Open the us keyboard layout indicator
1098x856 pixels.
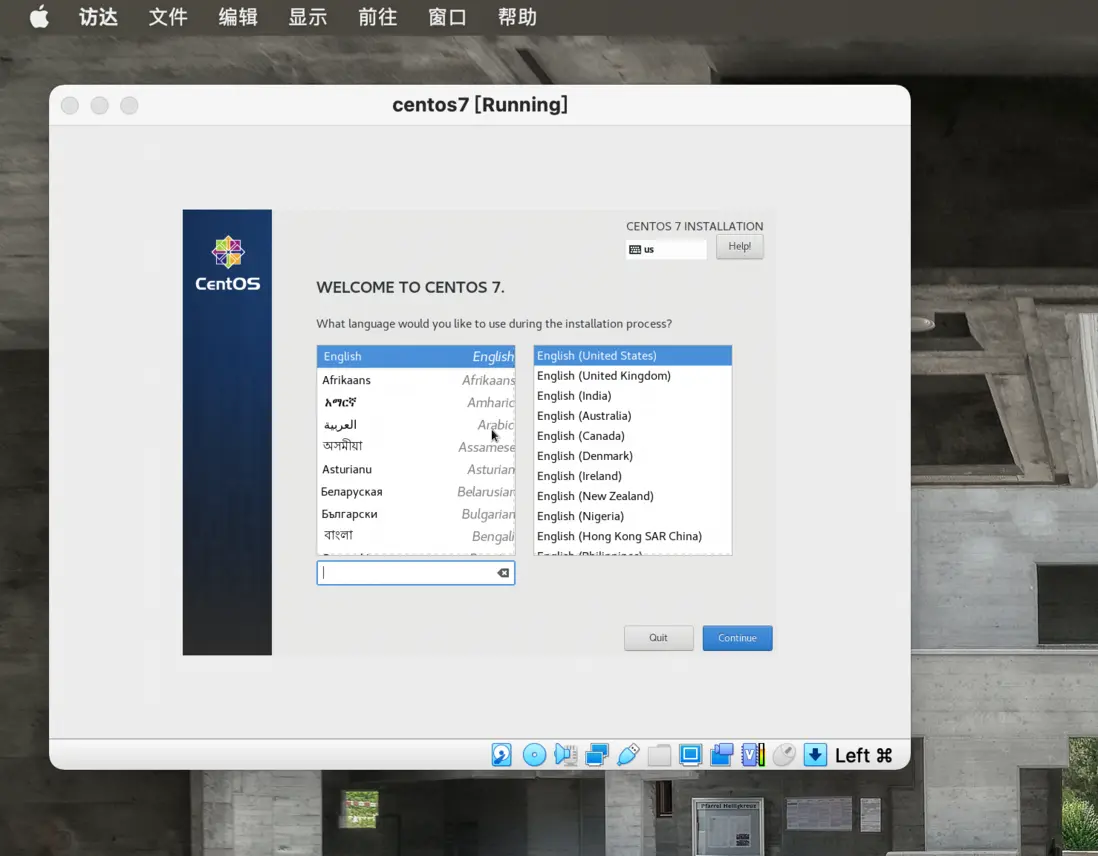coord(666,249)
